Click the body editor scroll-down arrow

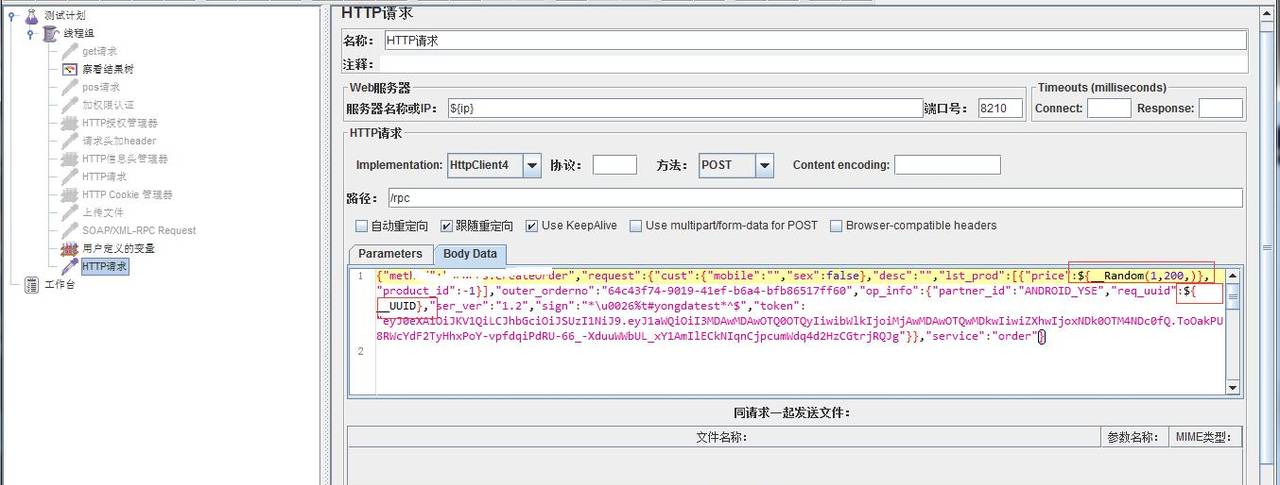[x=1233, y=386]
